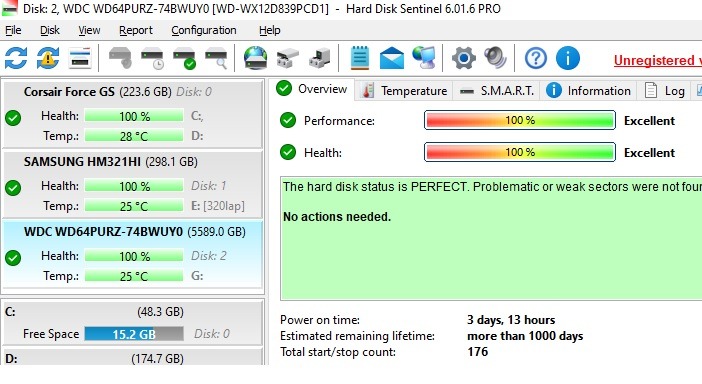Open the File menu
Image resolution: width=702 pixels, height=384 pixels.
coord(13,30)
